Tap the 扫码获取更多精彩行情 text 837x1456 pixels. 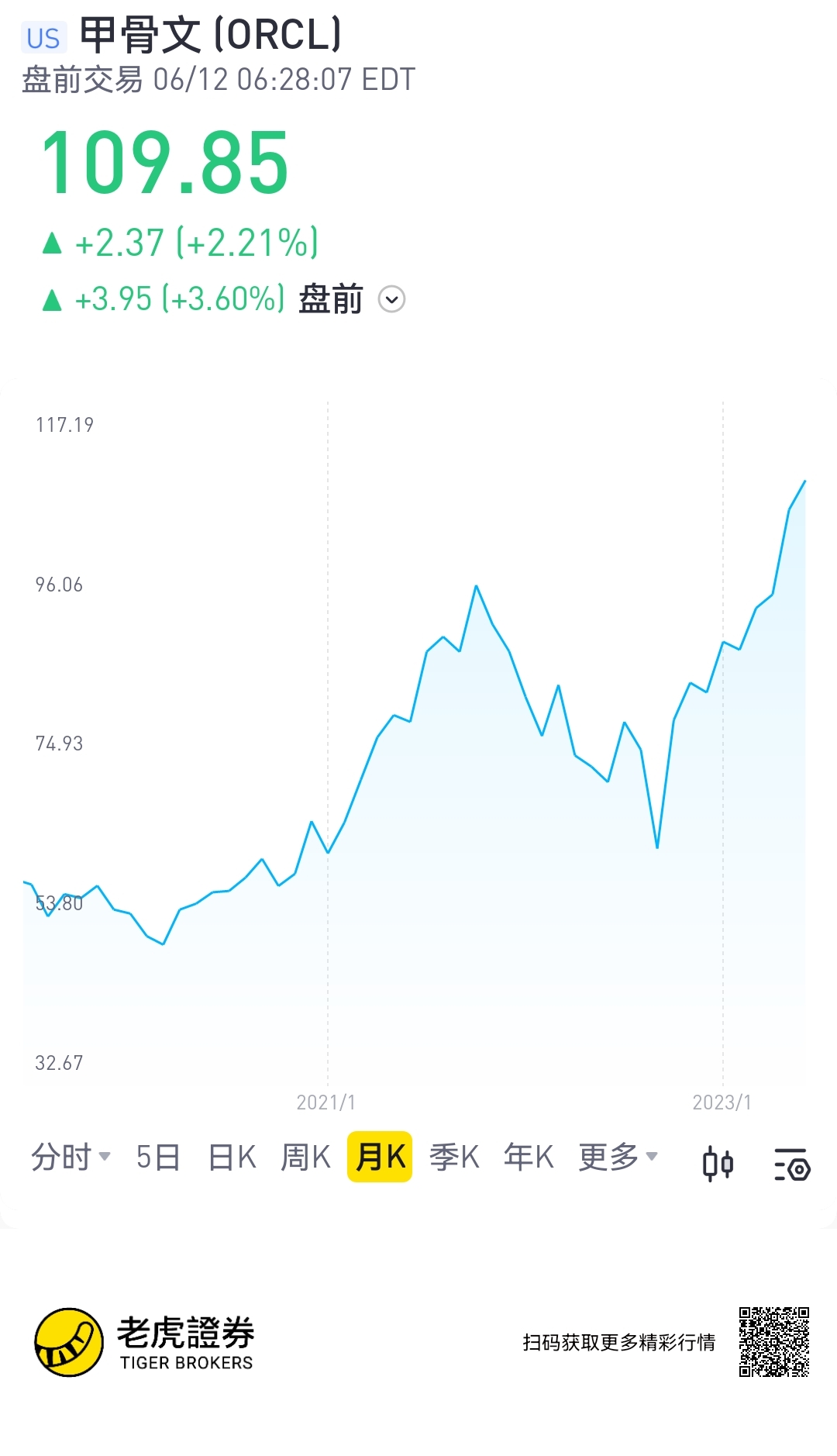(618, 1342)
